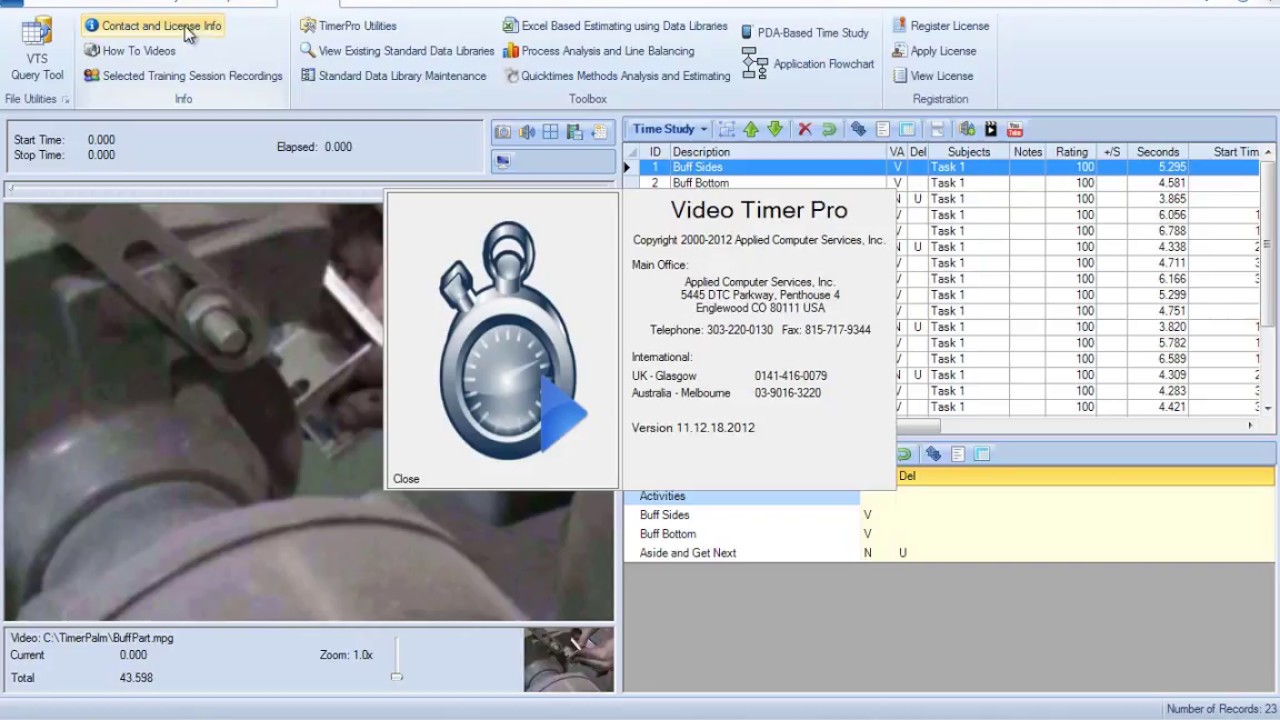Click the notes sheet icon above the video
The width and height of the screenshot is (1280, 720).
[x=599, y=132]
